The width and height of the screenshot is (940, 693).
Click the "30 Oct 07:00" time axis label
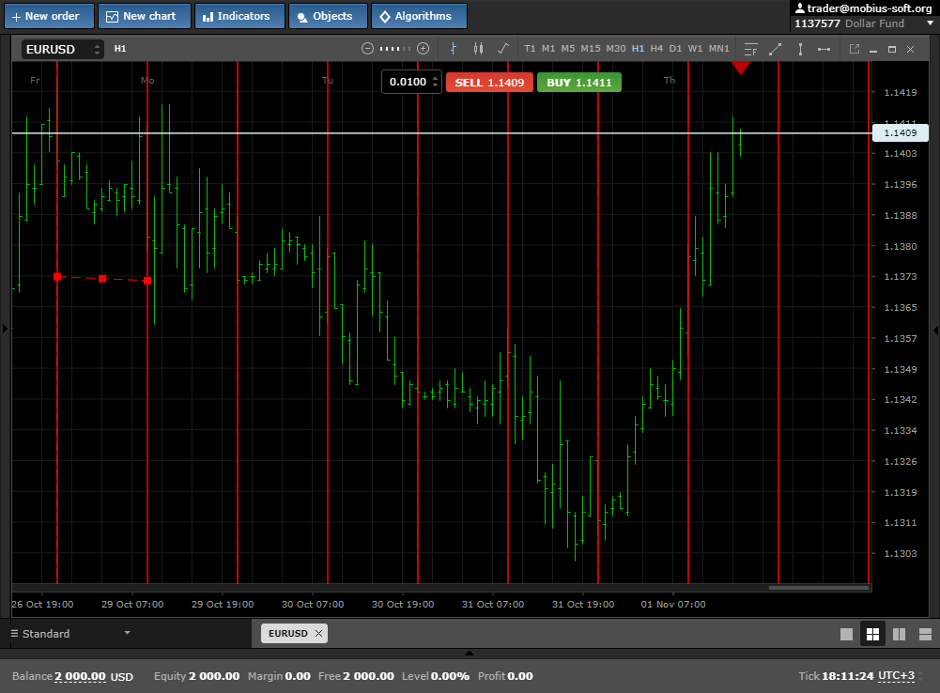point(313,604)
